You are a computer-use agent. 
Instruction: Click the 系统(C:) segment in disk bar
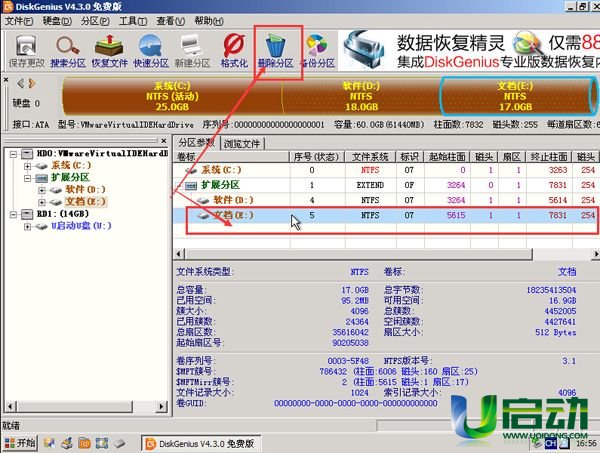pyautogui.click(x=172, y=96)
